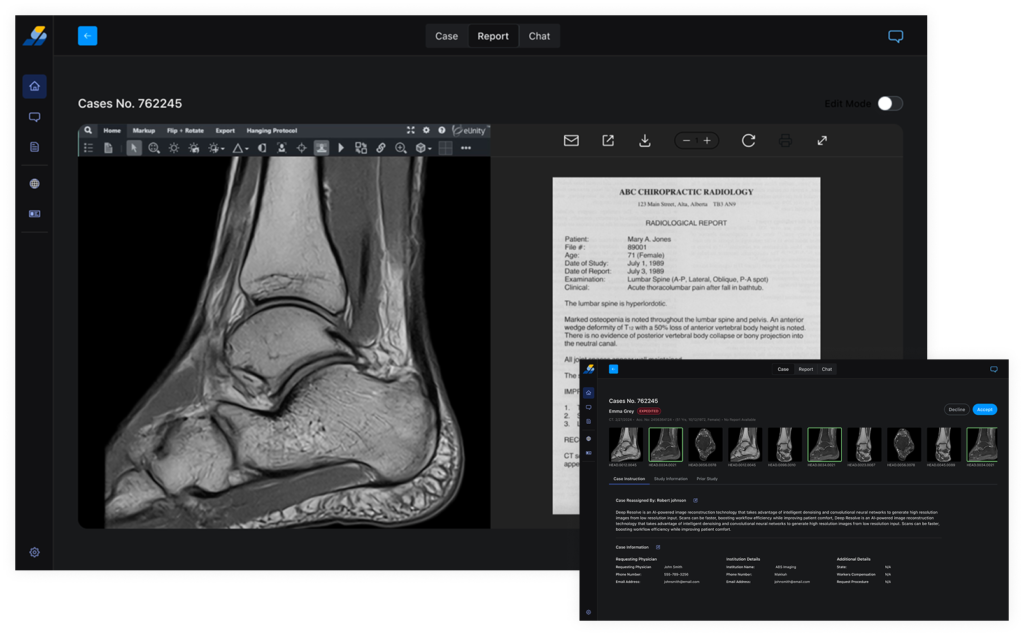The width and height of the screenshot is (1024, 636).
Task: Open the Markup menu in viewer
Action: pyautogui.click(x=144, y=130)
